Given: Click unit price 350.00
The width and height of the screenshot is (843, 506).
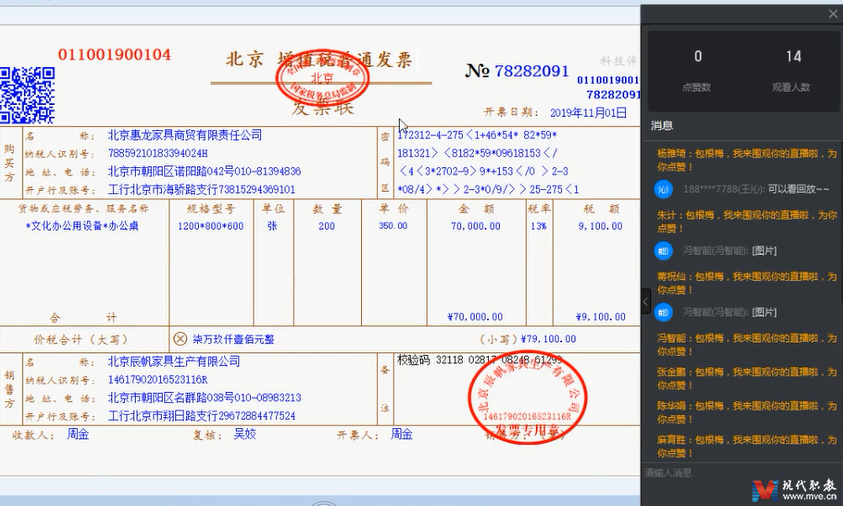Looking at the screenshot, I should click(393, 226).
